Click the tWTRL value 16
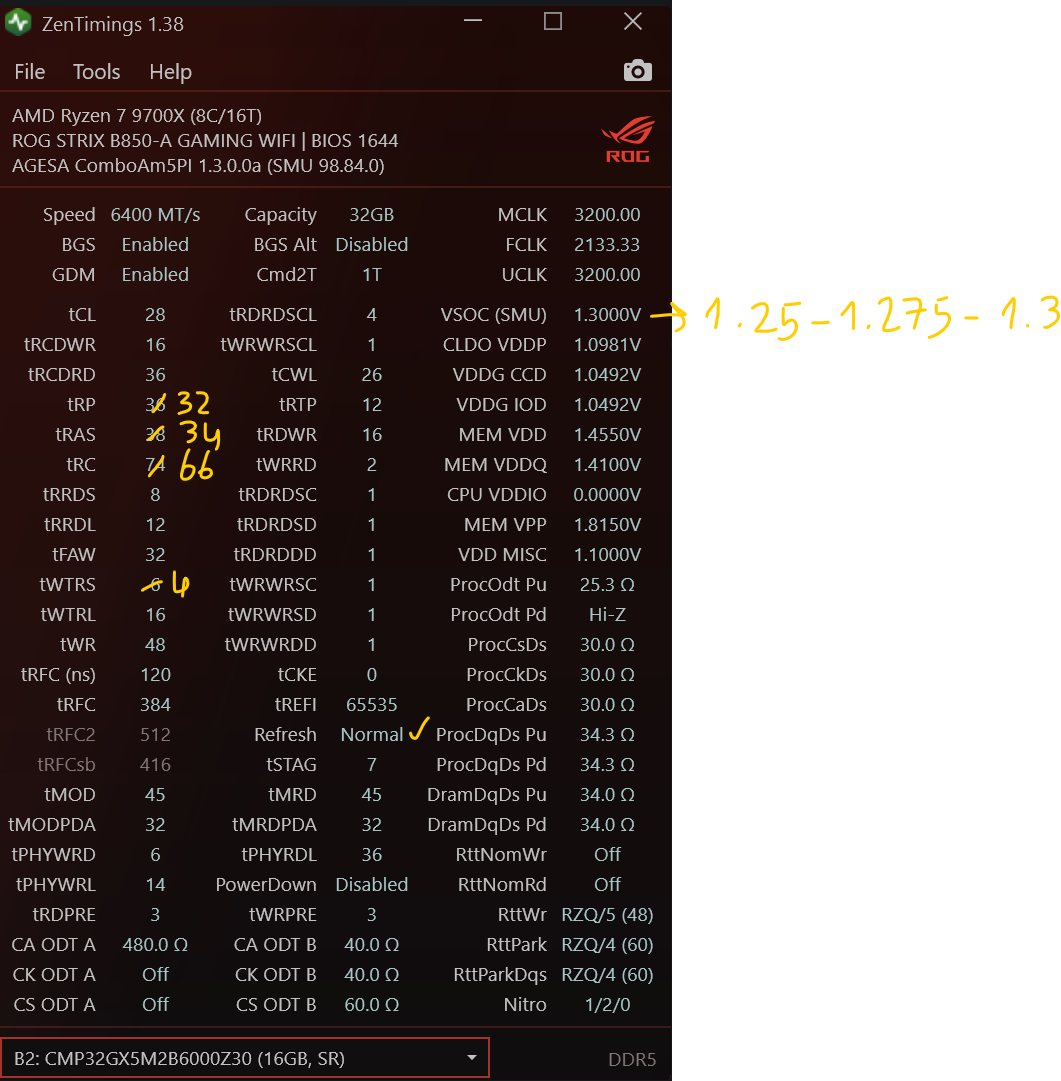The width and height of the screenshot is (1061, 1081). coord(155,615)
